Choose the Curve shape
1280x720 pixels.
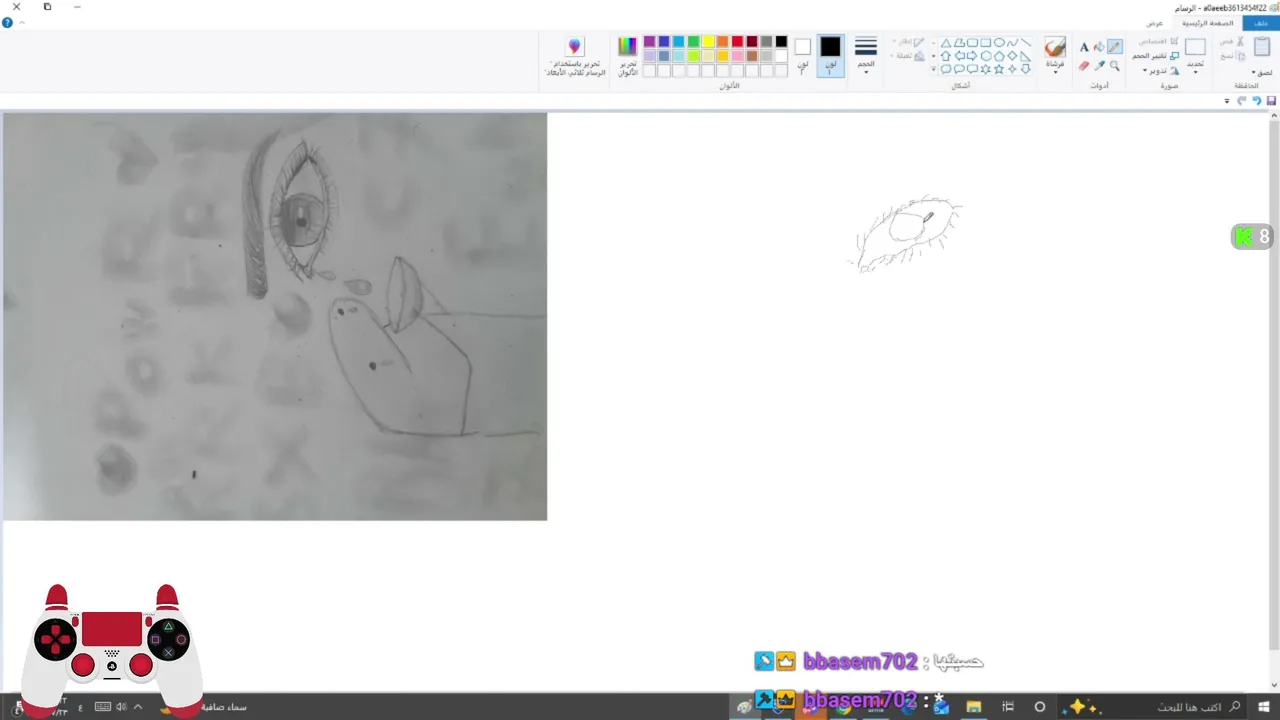(x=1012, y=43)
